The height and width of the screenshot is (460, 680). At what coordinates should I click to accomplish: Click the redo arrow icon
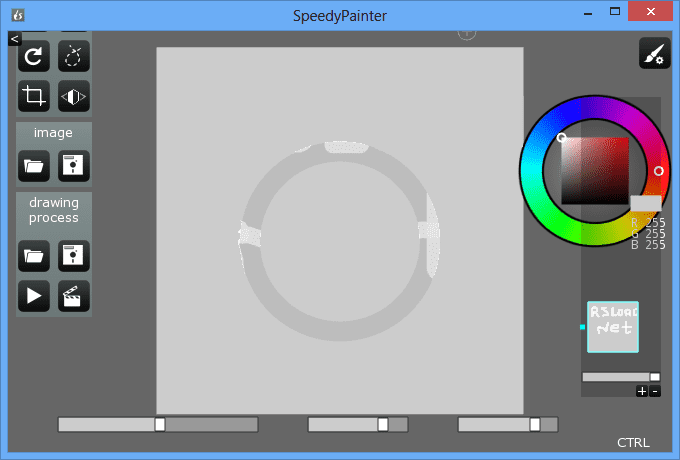coord(34,57)
